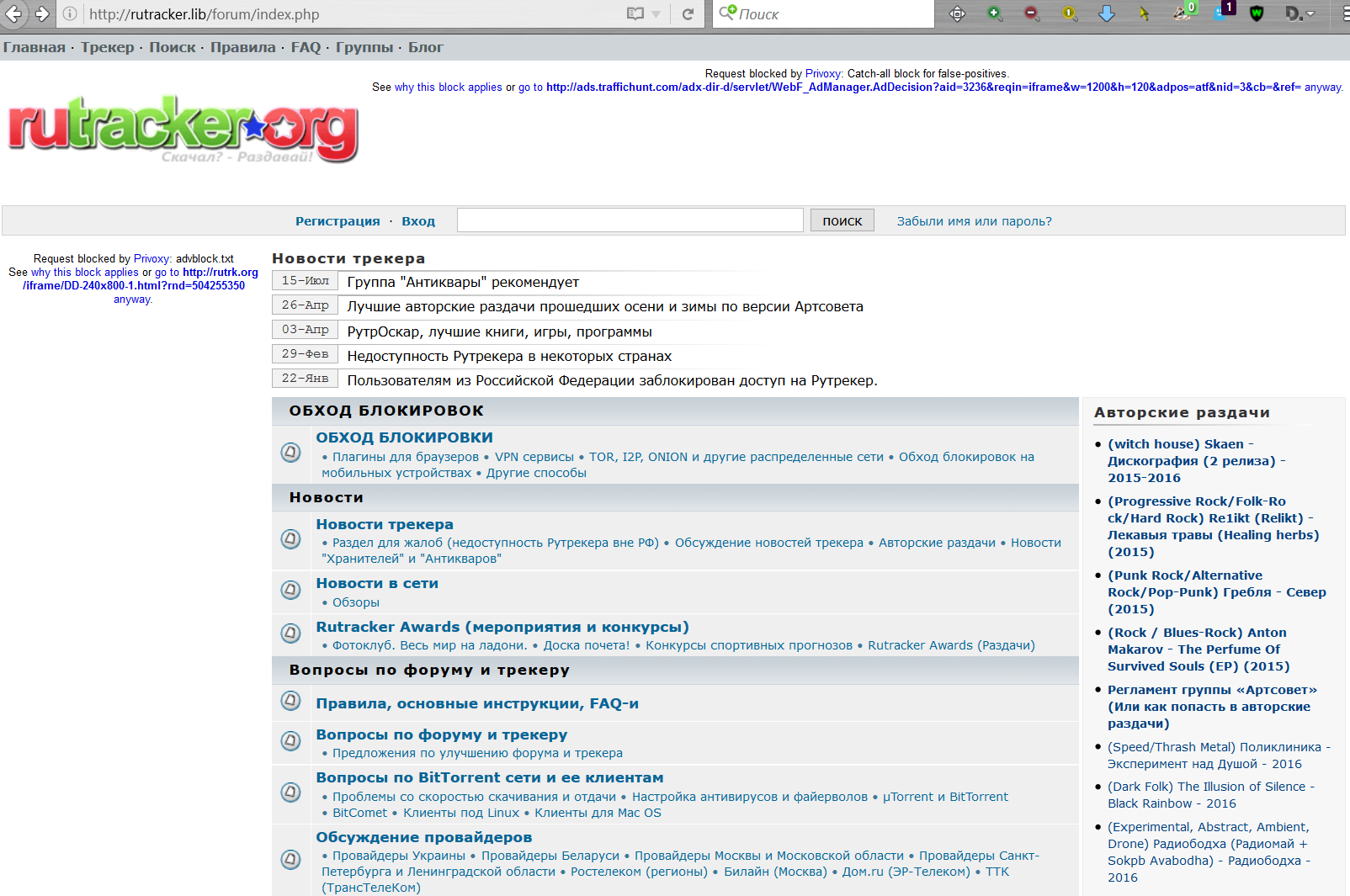The image size is (1350, 896).
Task: Toggle reader view book icon
Action: click(x=635, y=13)
